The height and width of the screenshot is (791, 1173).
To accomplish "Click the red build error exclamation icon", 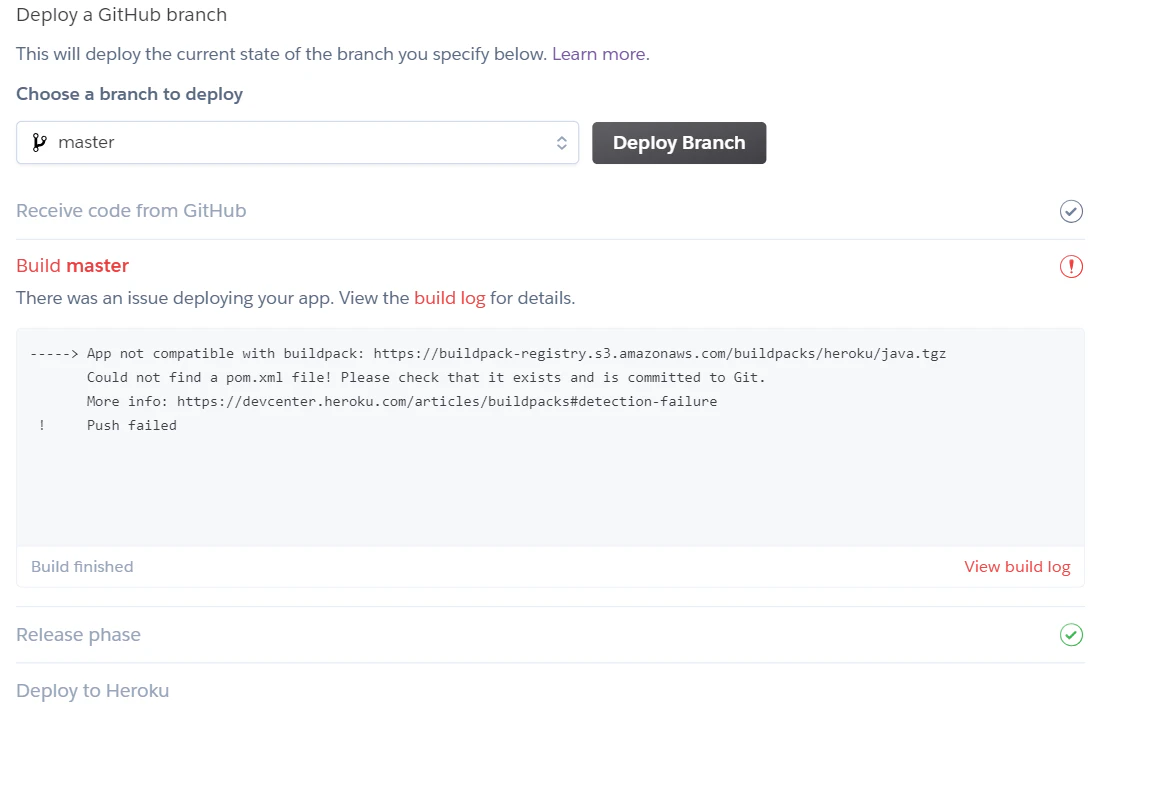I will tap(1071, 266).
